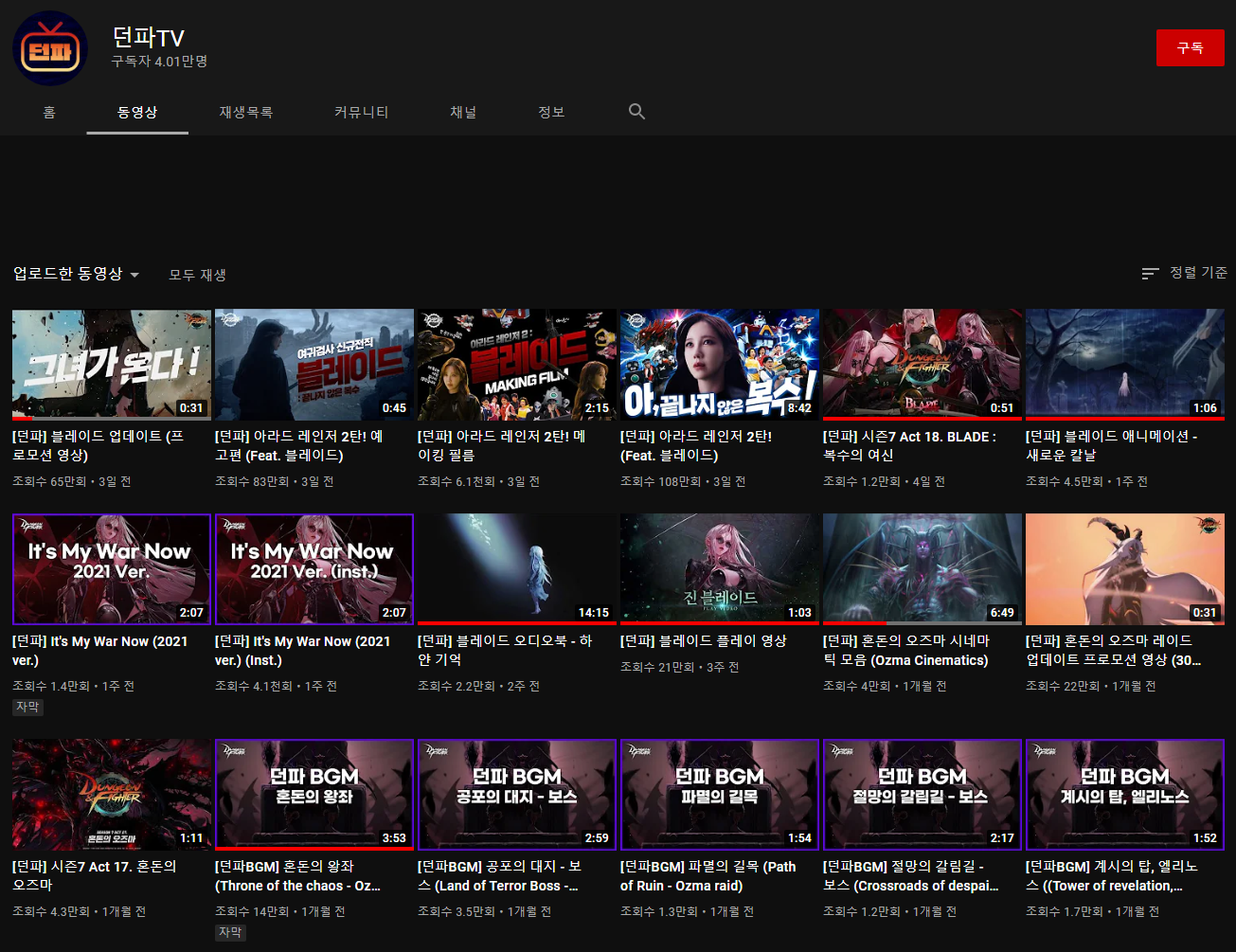Screen dimensions: 1236x952
Task: Click the 구독자 4.01만명 subscriber count
Action: pos(159,62)
